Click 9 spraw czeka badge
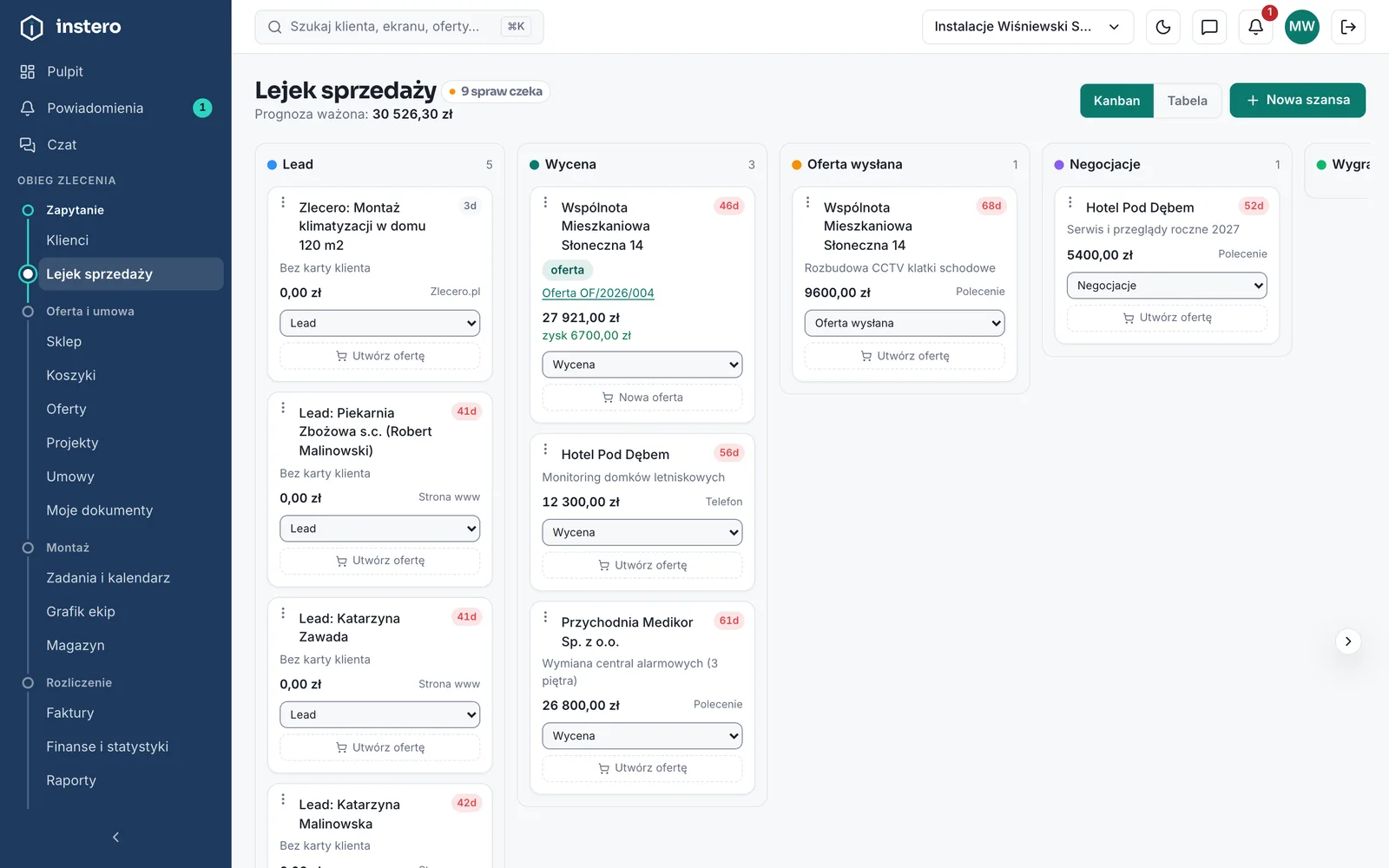This screenshot has height=868, width=1389. click(496, 91)
